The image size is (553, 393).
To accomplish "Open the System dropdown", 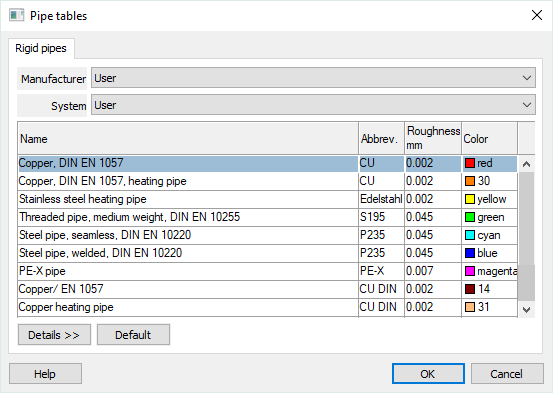I will tap(313, 105).
